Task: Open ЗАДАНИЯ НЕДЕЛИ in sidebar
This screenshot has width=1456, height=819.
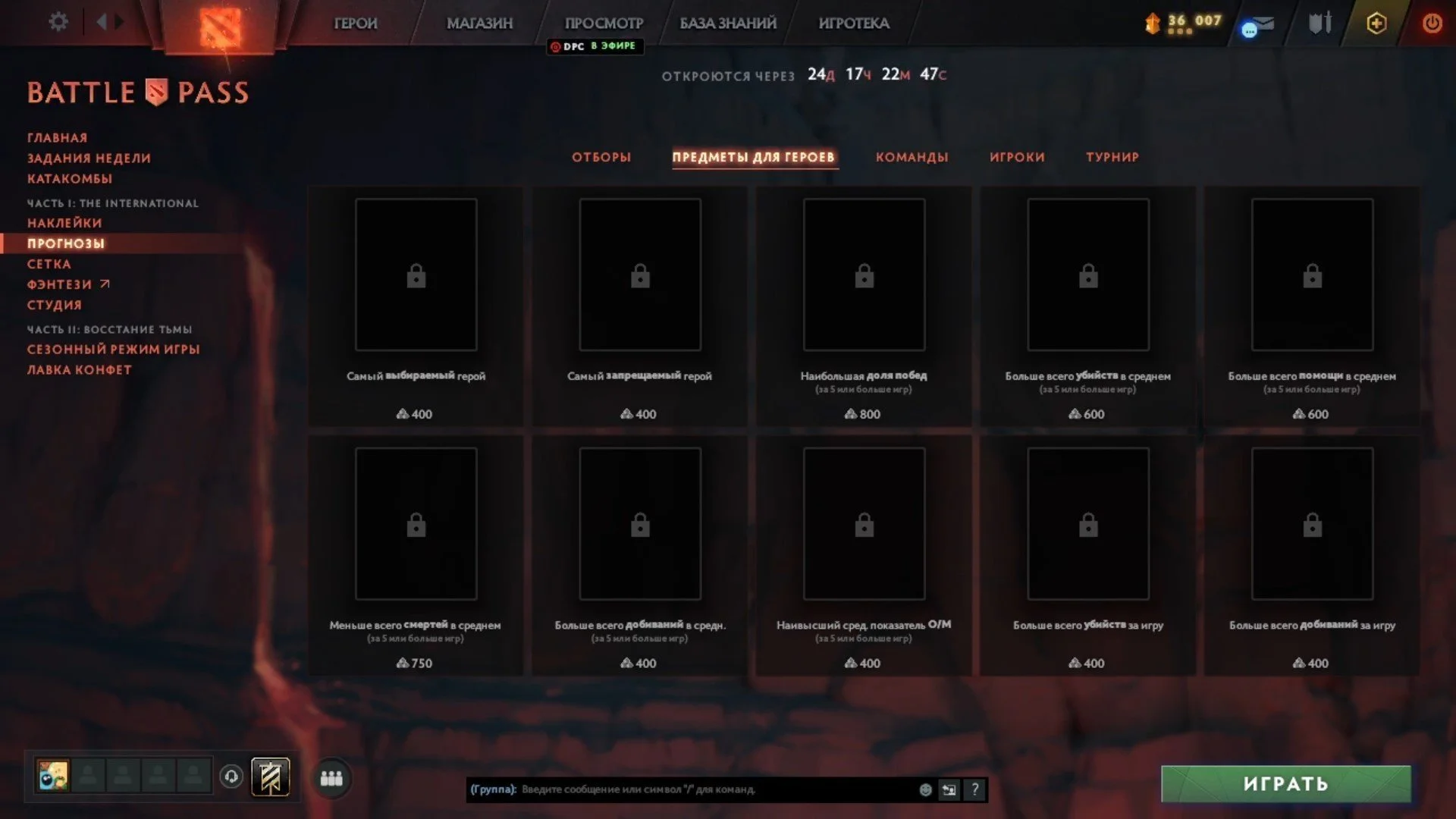Action: [89, 158]
